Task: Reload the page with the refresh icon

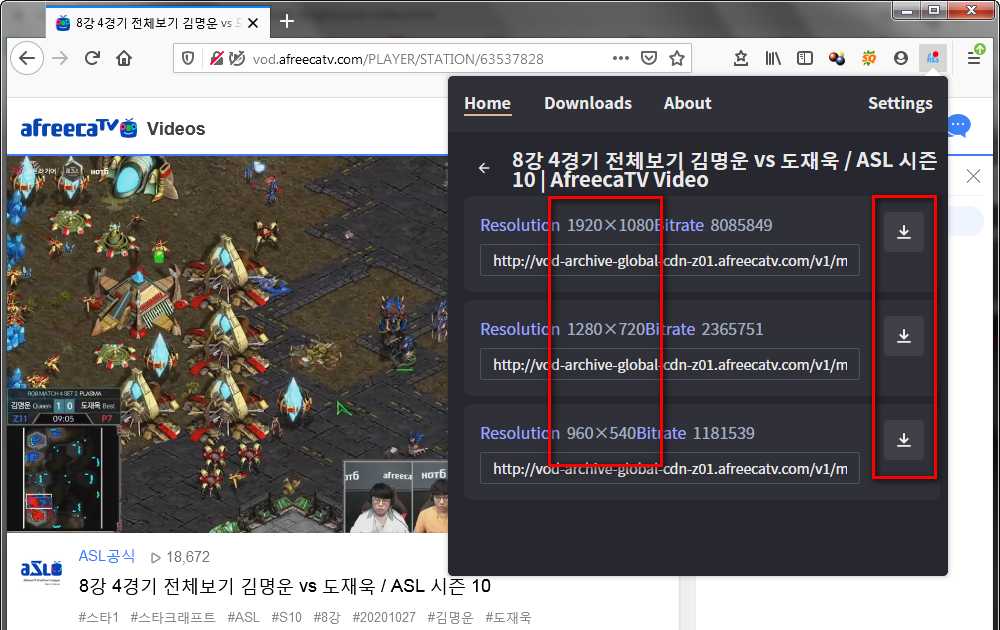Action: coord(92,59)
